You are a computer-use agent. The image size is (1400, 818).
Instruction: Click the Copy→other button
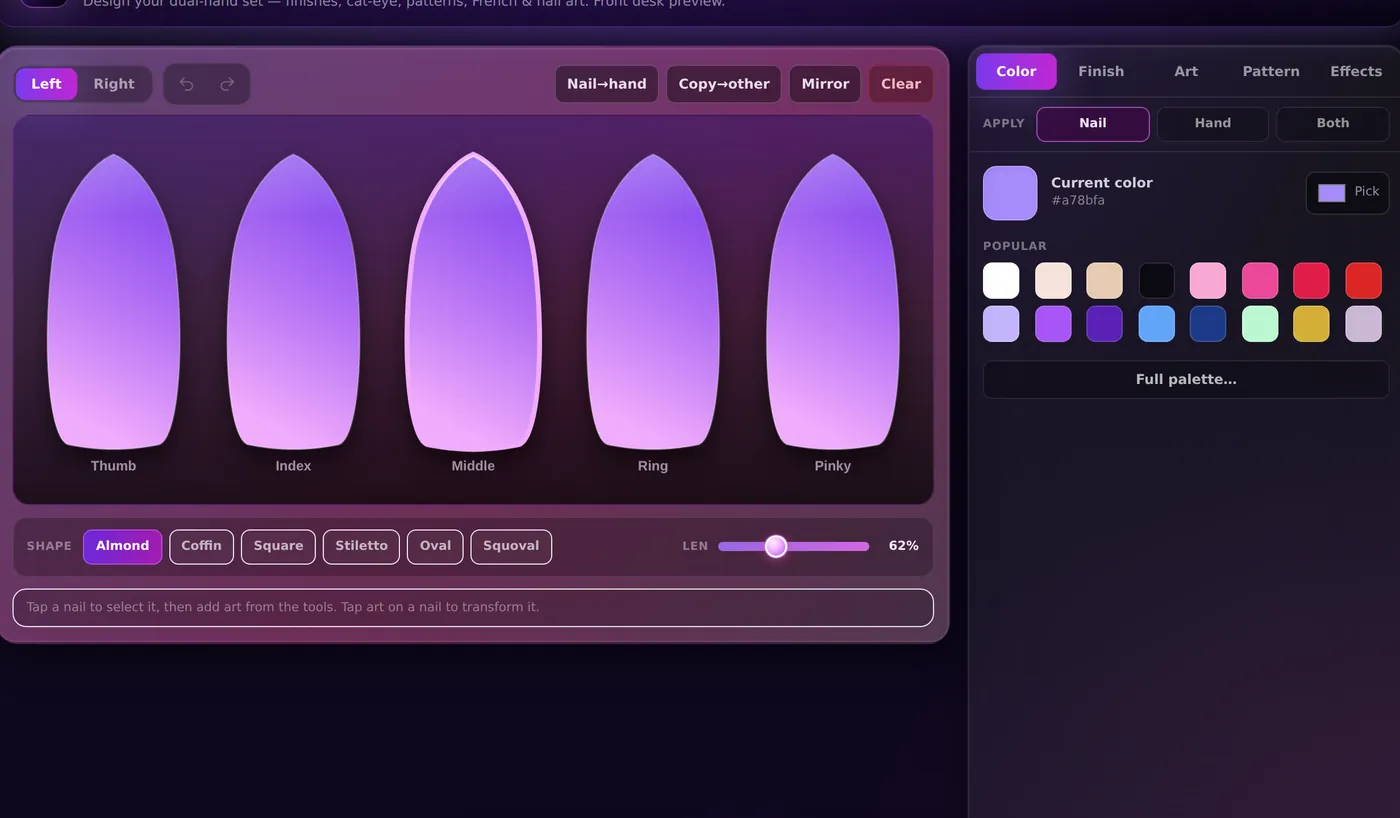(724, 84)
